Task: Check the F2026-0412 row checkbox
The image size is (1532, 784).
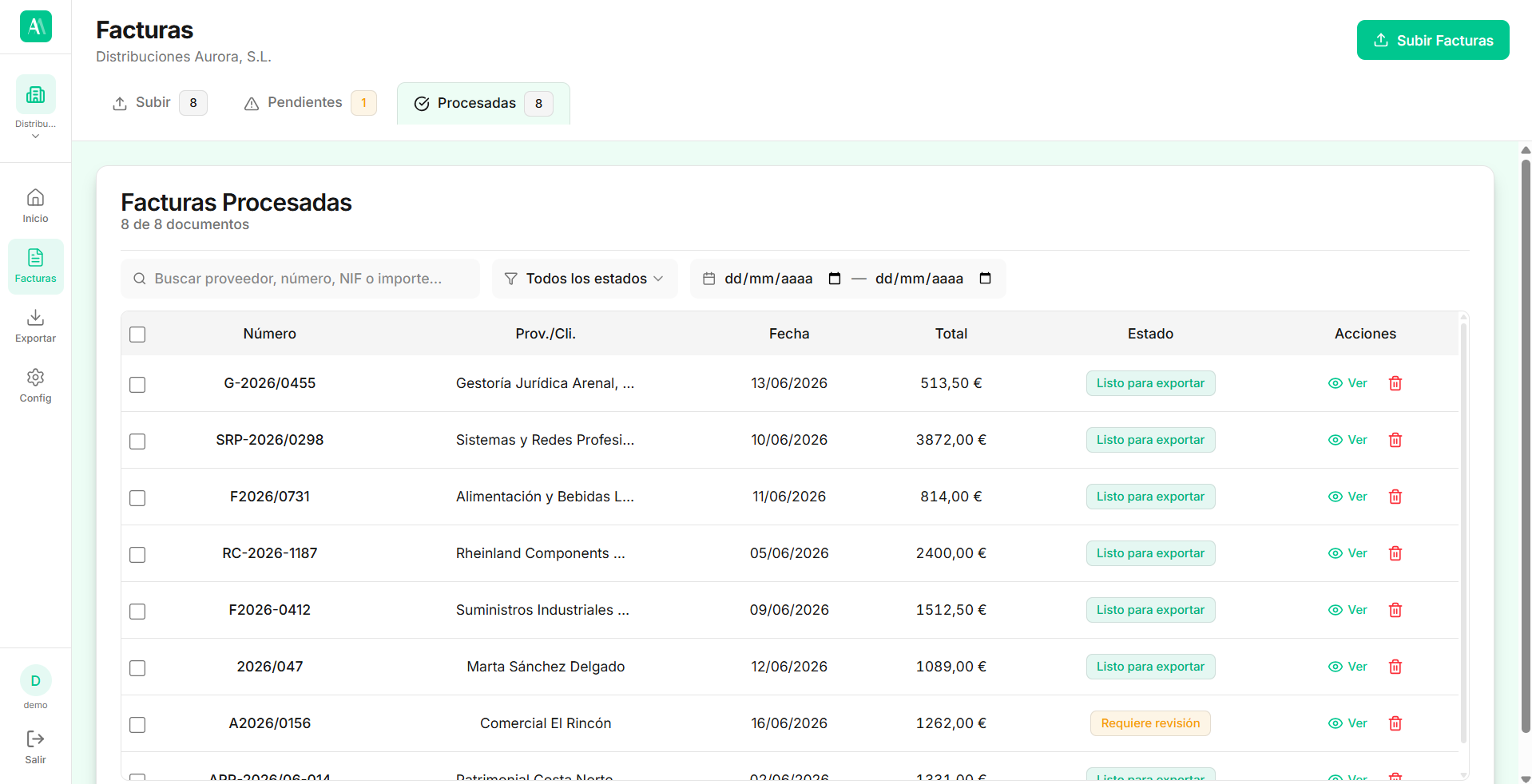Action: pos(137,612)
